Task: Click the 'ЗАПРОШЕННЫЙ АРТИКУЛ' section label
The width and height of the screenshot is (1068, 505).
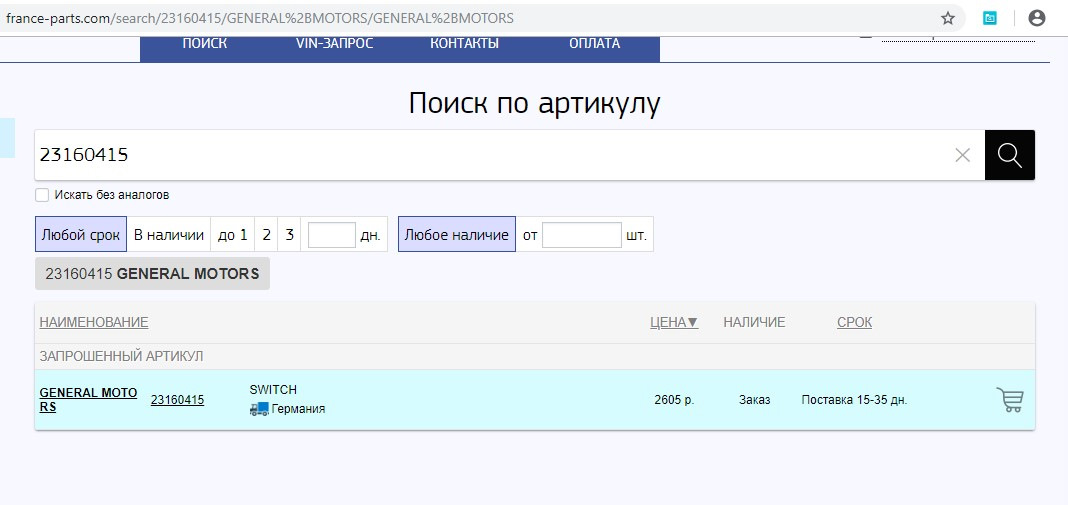Action: coord(121,356)
